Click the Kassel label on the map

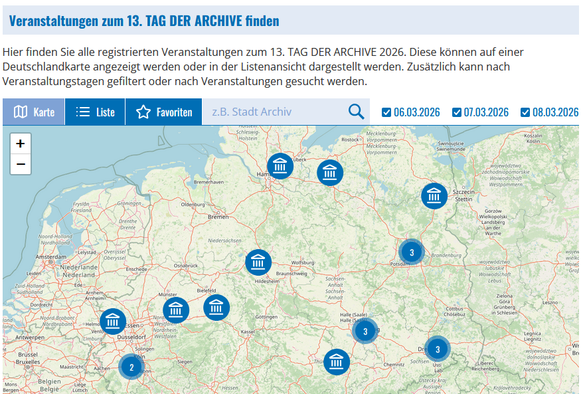click(248, 331)
